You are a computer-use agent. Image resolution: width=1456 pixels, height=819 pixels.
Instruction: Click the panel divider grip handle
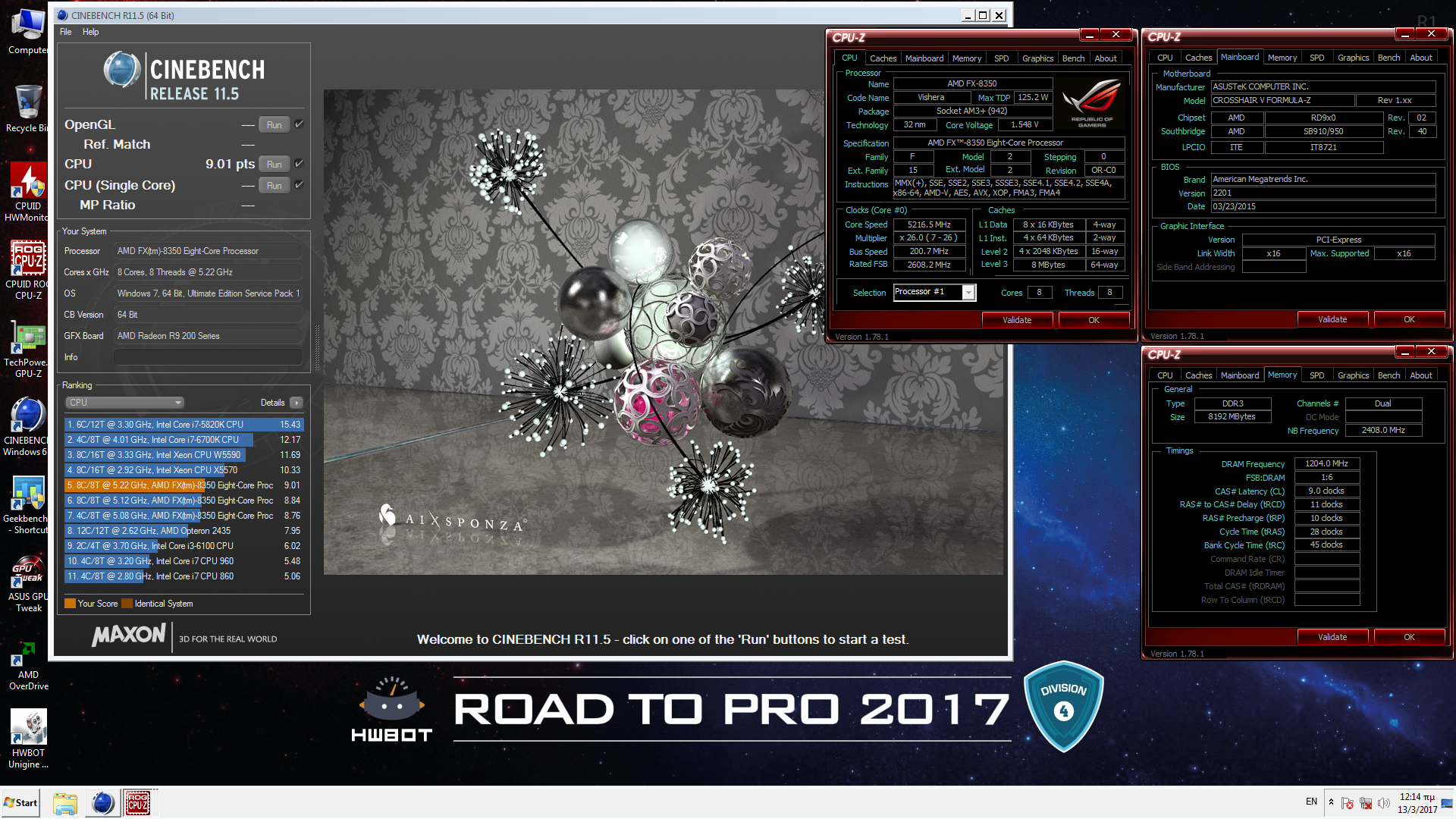pos(317,347)
